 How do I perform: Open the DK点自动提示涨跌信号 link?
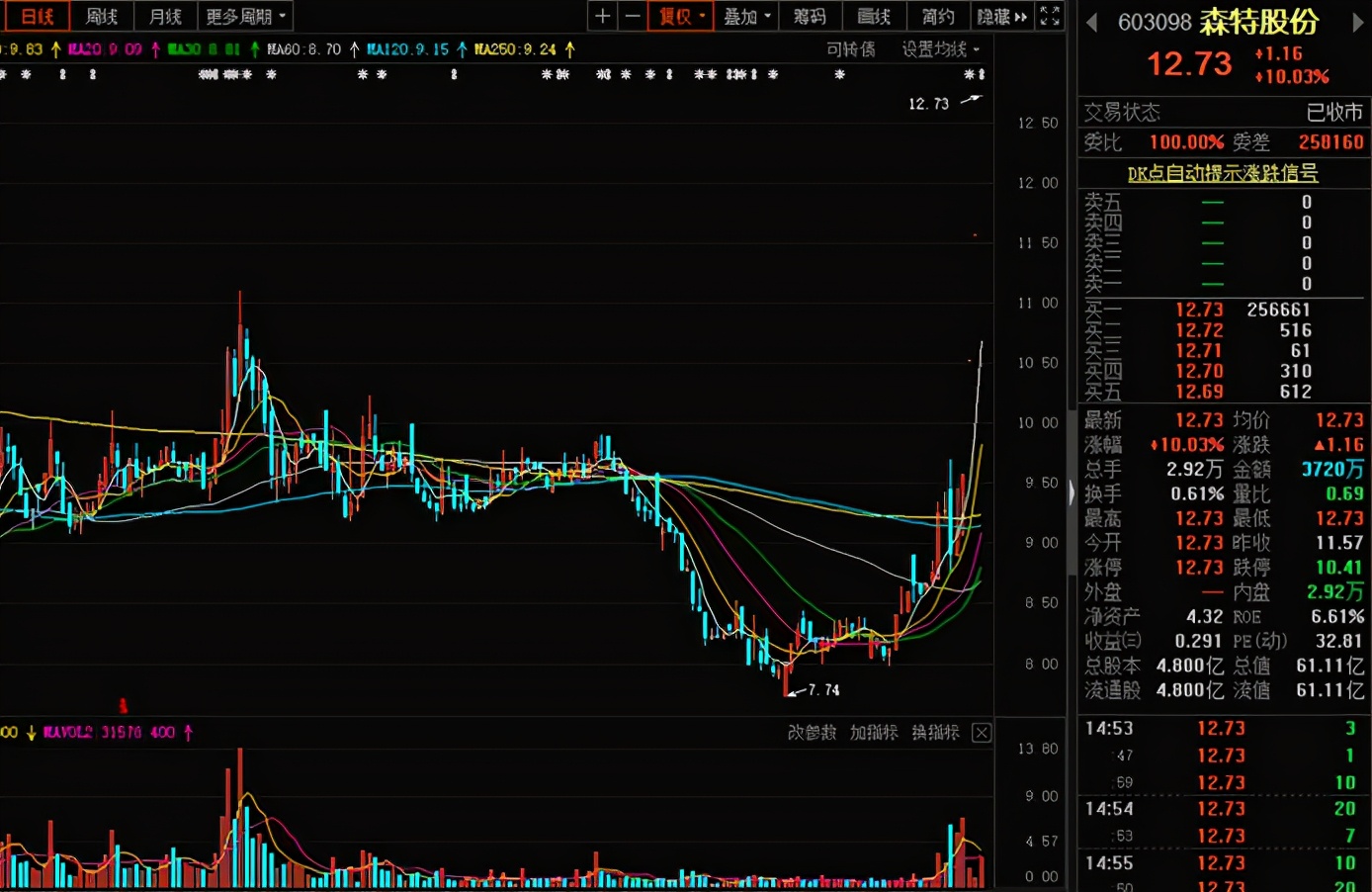1223,173
